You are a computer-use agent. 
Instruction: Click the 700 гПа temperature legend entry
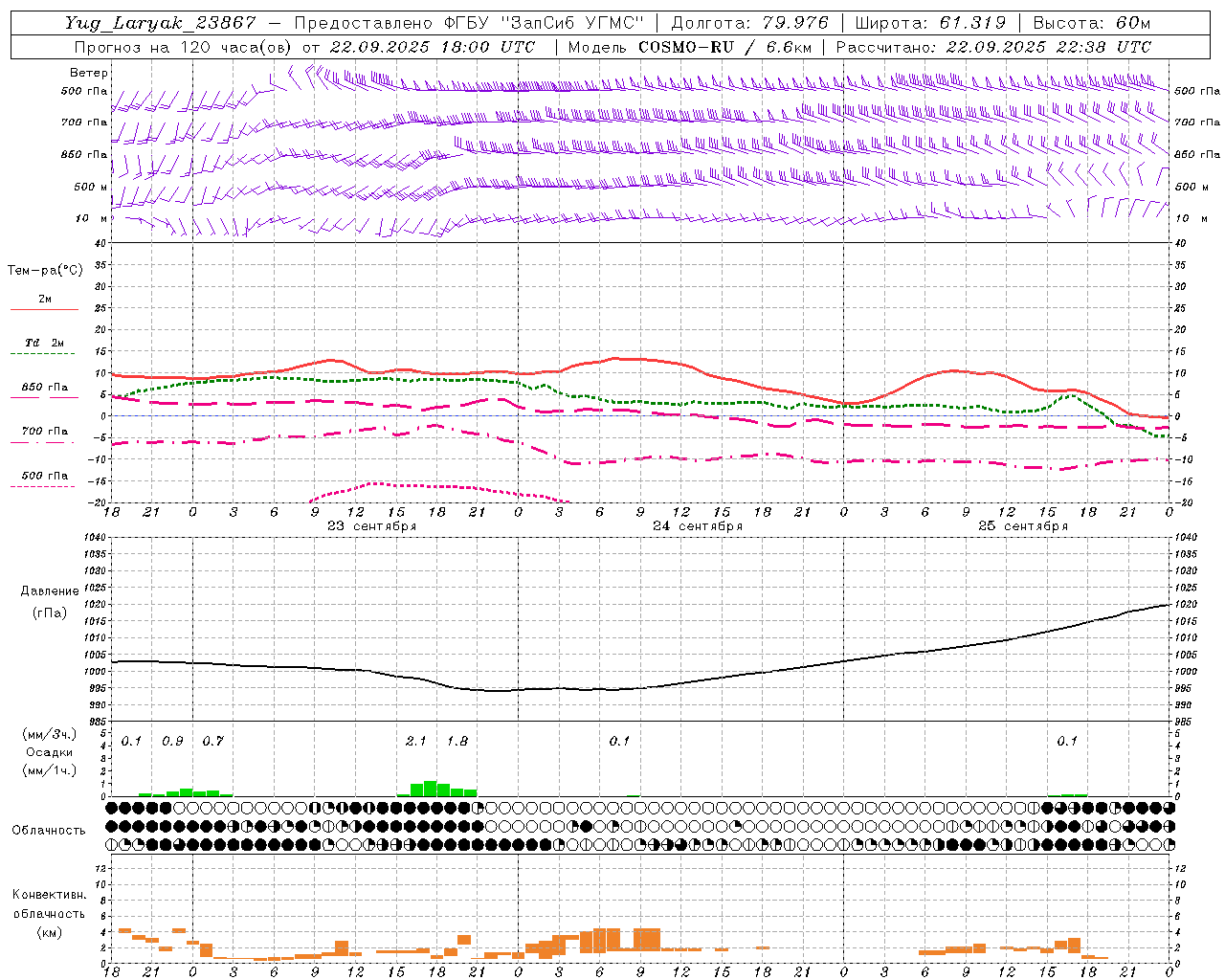[45, 432]
